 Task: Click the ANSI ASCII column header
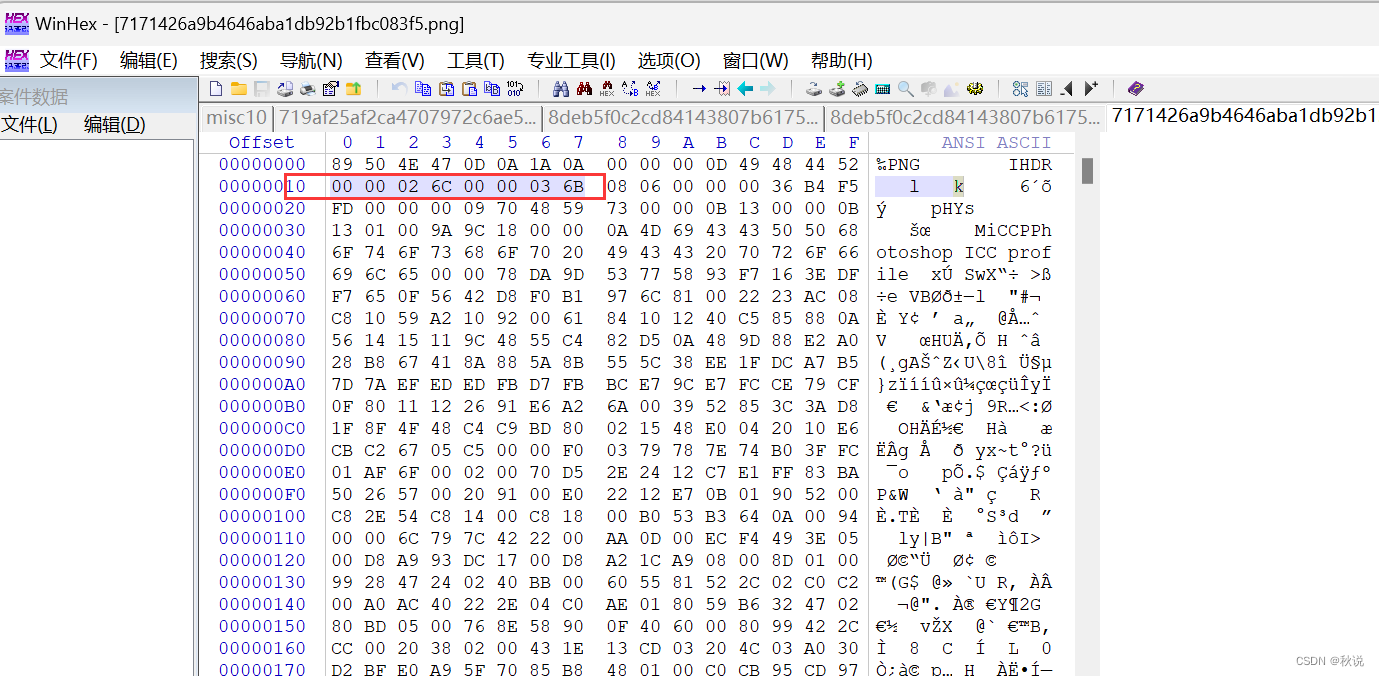tap(996, 142)
